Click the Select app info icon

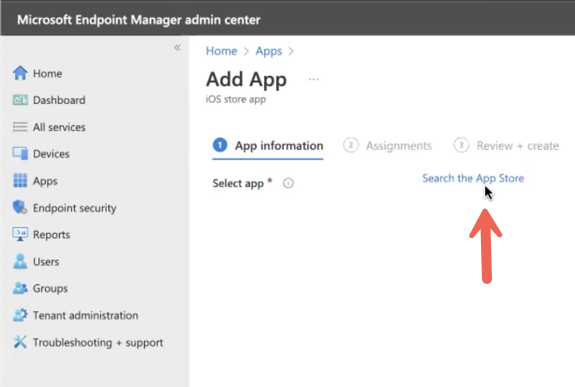click(288, 183)
